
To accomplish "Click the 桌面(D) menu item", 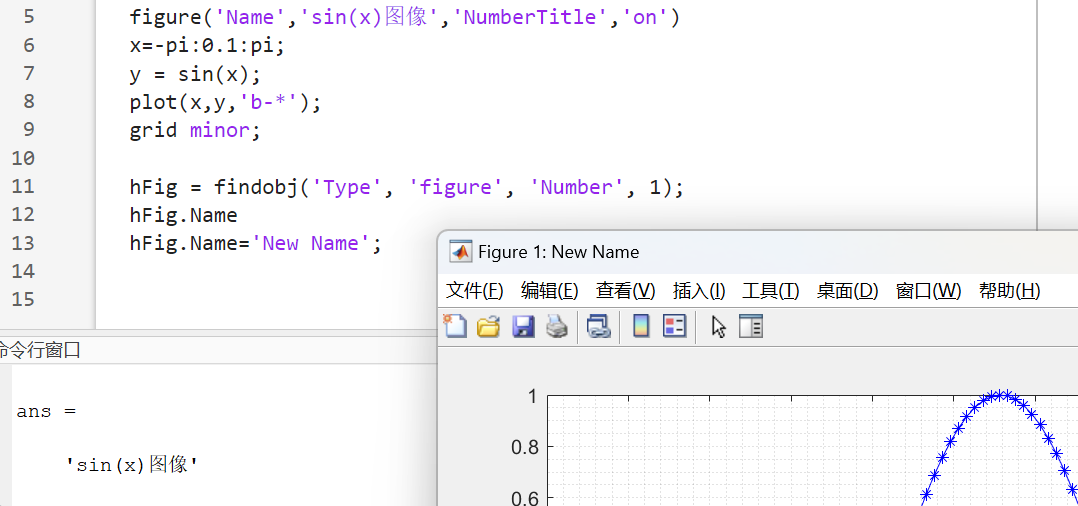I will tap(847, 291).
